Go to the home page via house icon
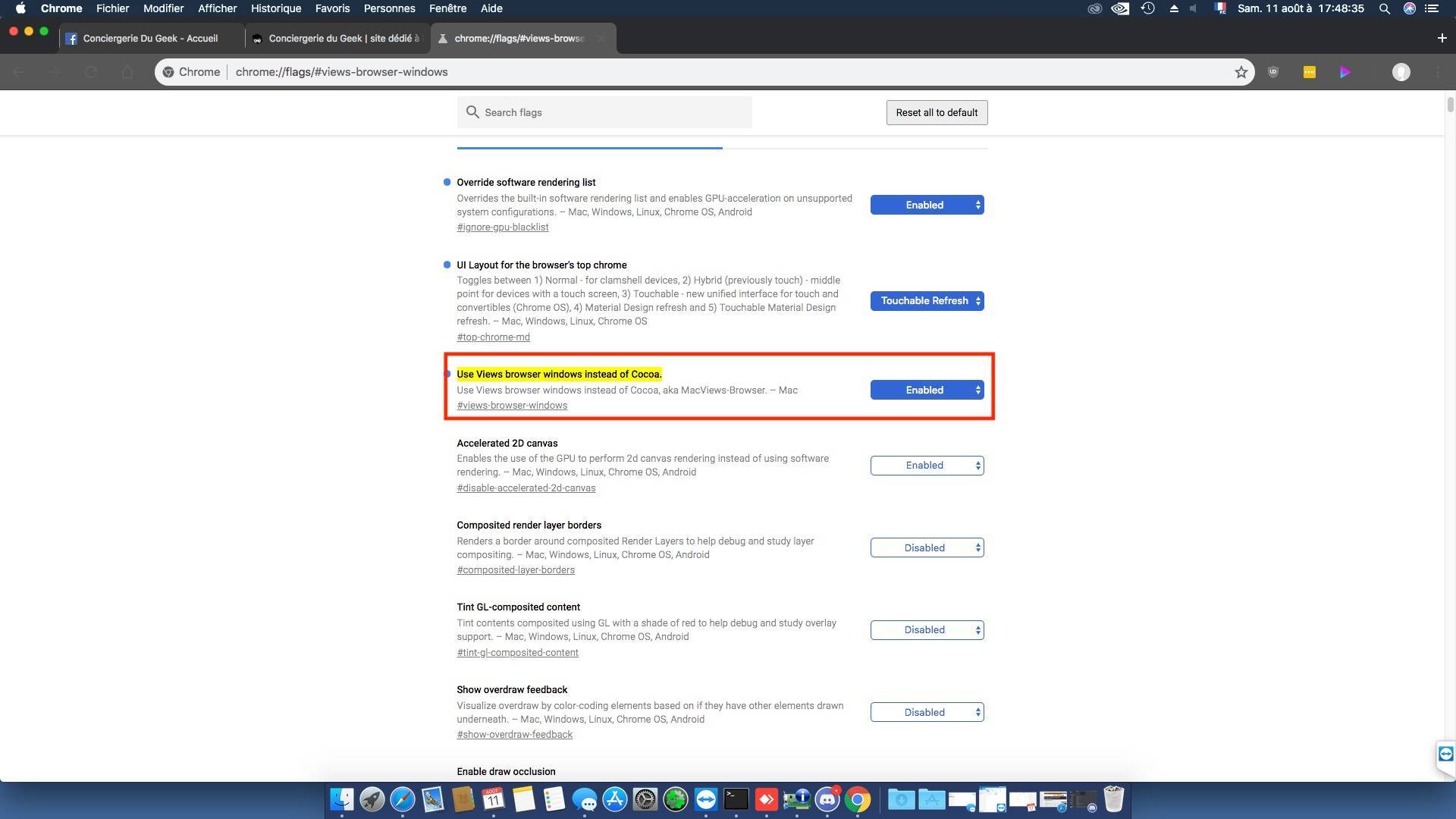 click(x=127, y=72)
